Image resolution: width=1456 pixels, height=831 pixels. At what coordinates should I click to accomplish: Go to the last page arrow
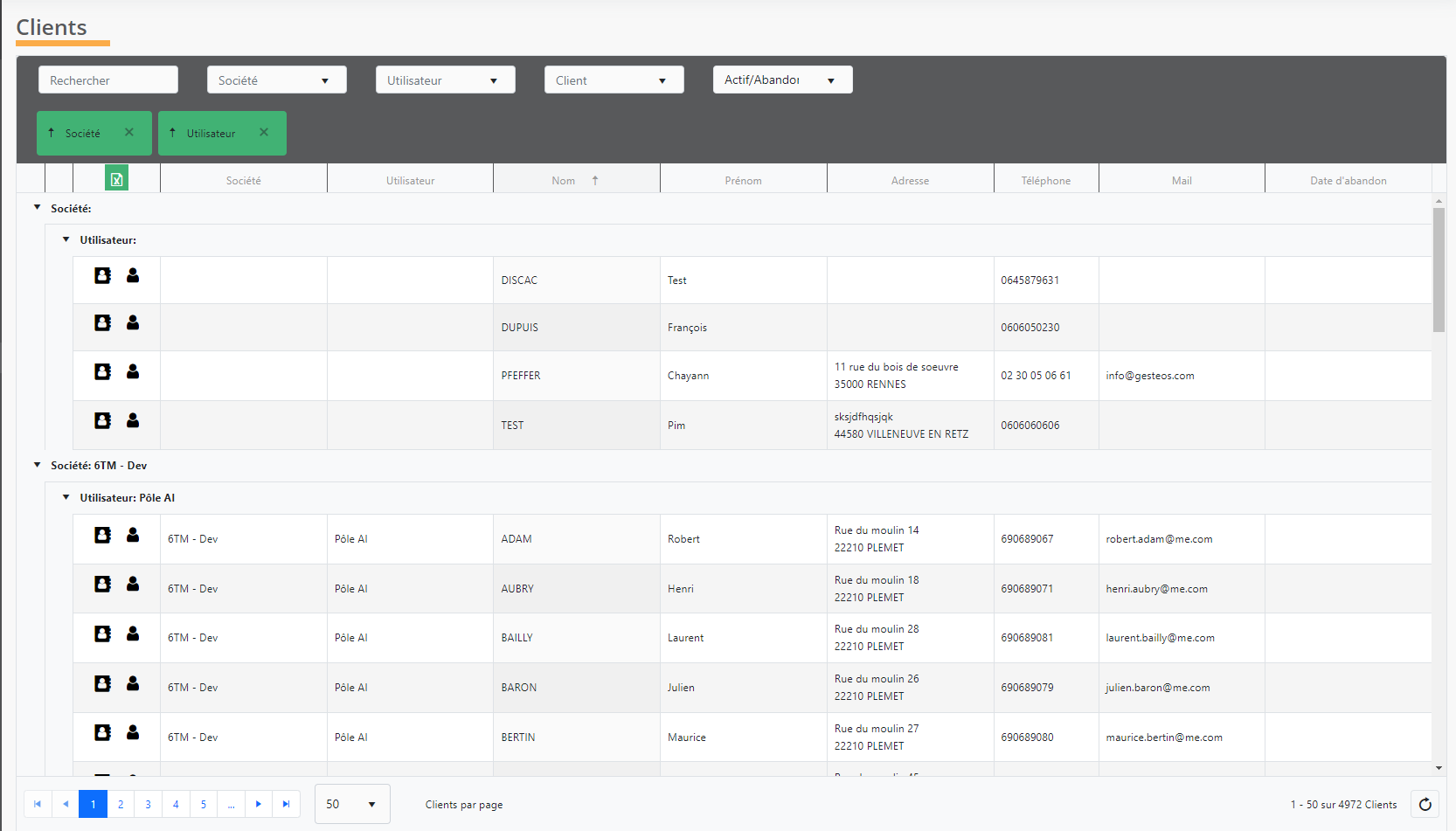coord(286,804)
